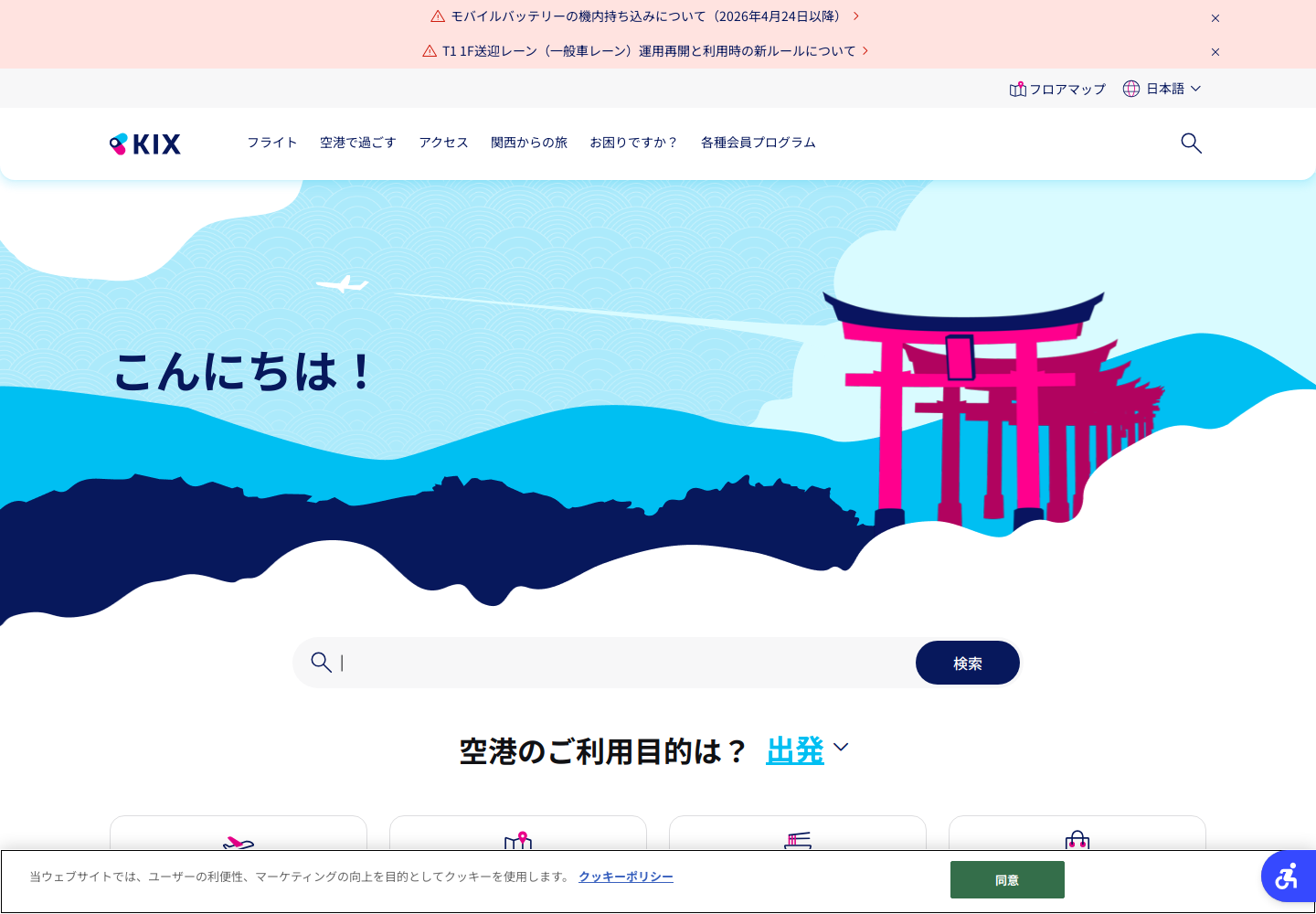
Task: Open the accessibility wheelchair widget
Action: [x=1288, y=877]
